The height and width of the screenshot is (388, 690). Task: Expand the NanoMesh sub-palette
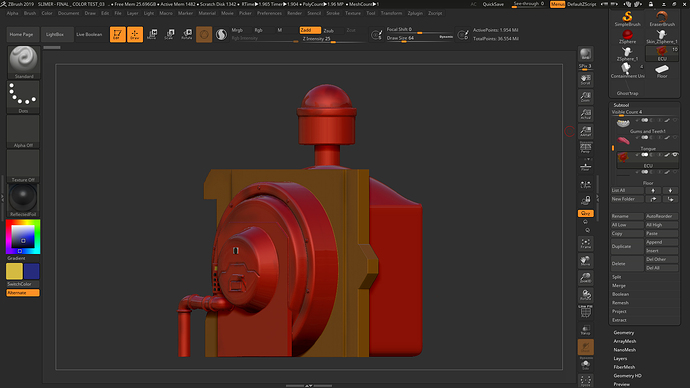(x=624, y=350)
